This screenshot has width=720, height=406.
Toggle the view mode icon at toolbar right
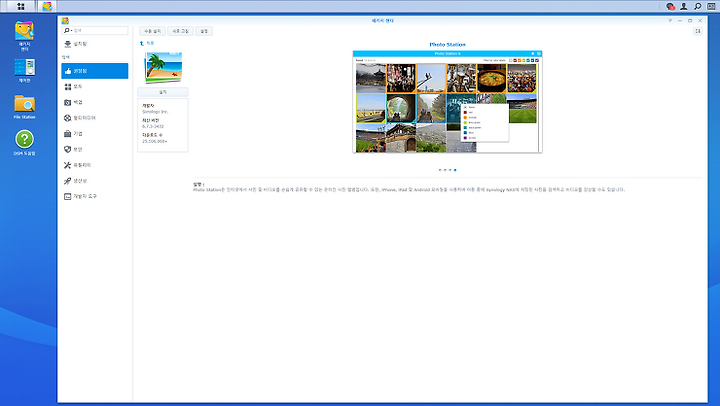(x=698, y=31)
